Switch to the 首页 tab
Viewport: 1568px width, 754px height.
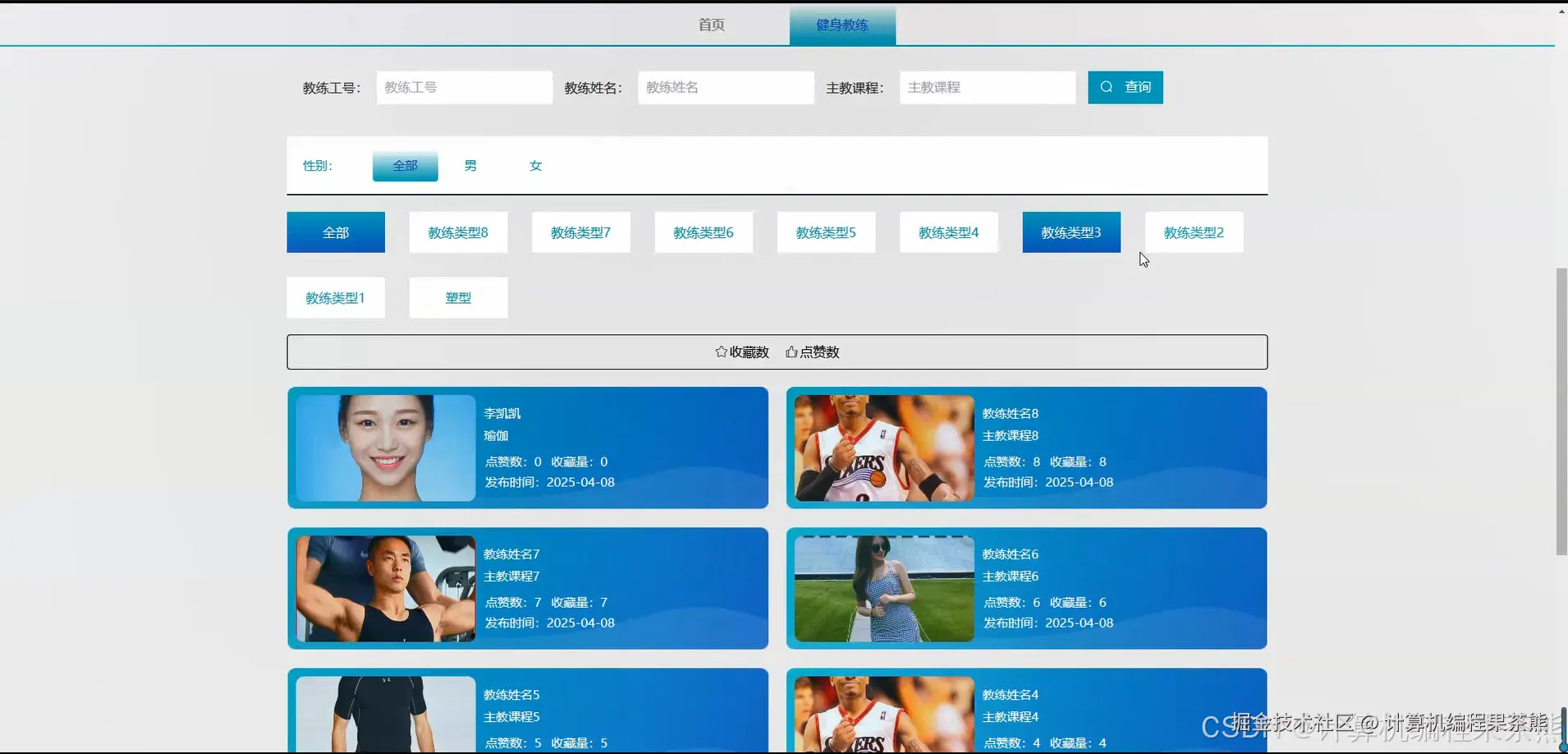coord(709,24)
